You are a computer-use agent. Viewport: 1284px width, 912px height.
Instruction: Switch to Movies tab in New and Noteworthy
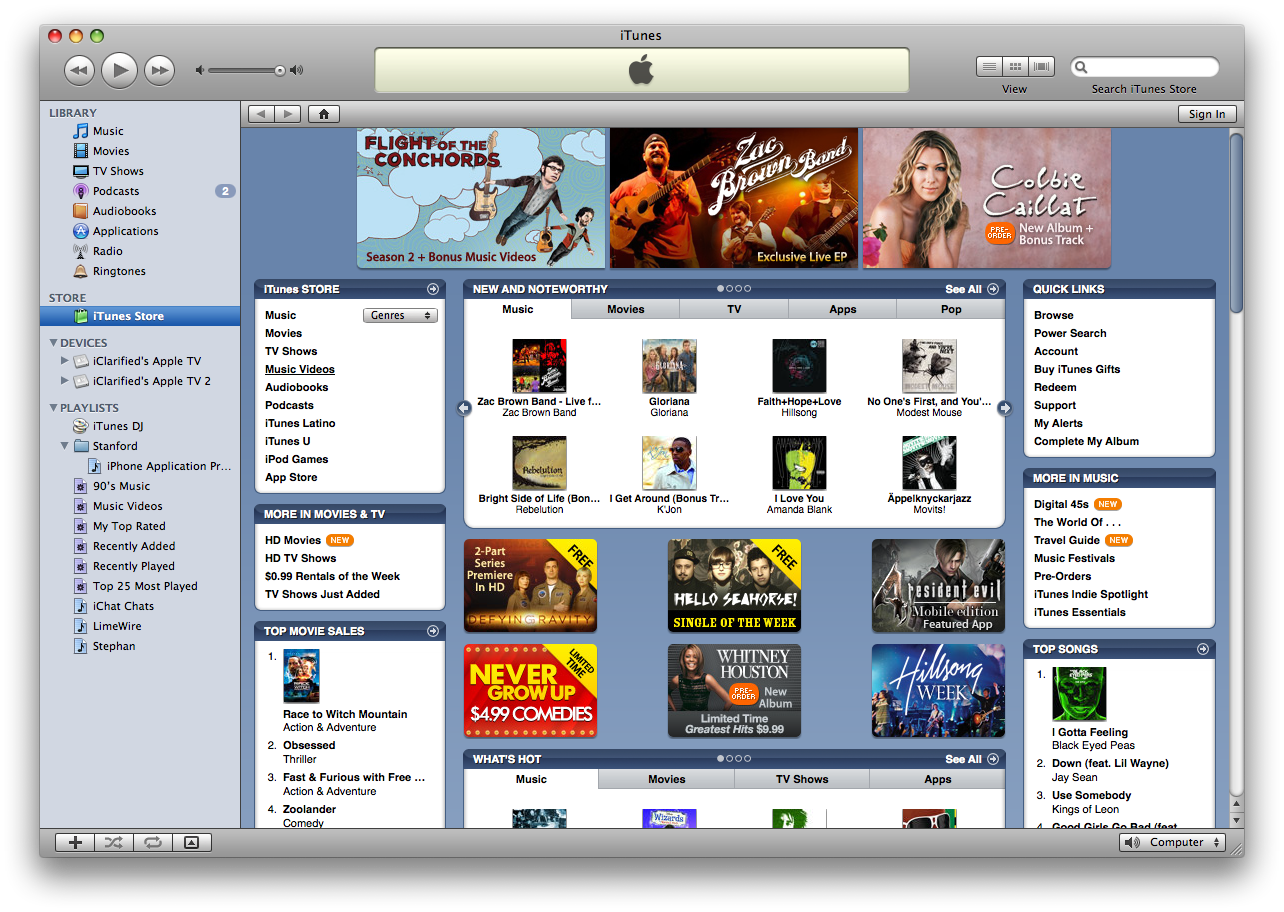pos(626,309)
